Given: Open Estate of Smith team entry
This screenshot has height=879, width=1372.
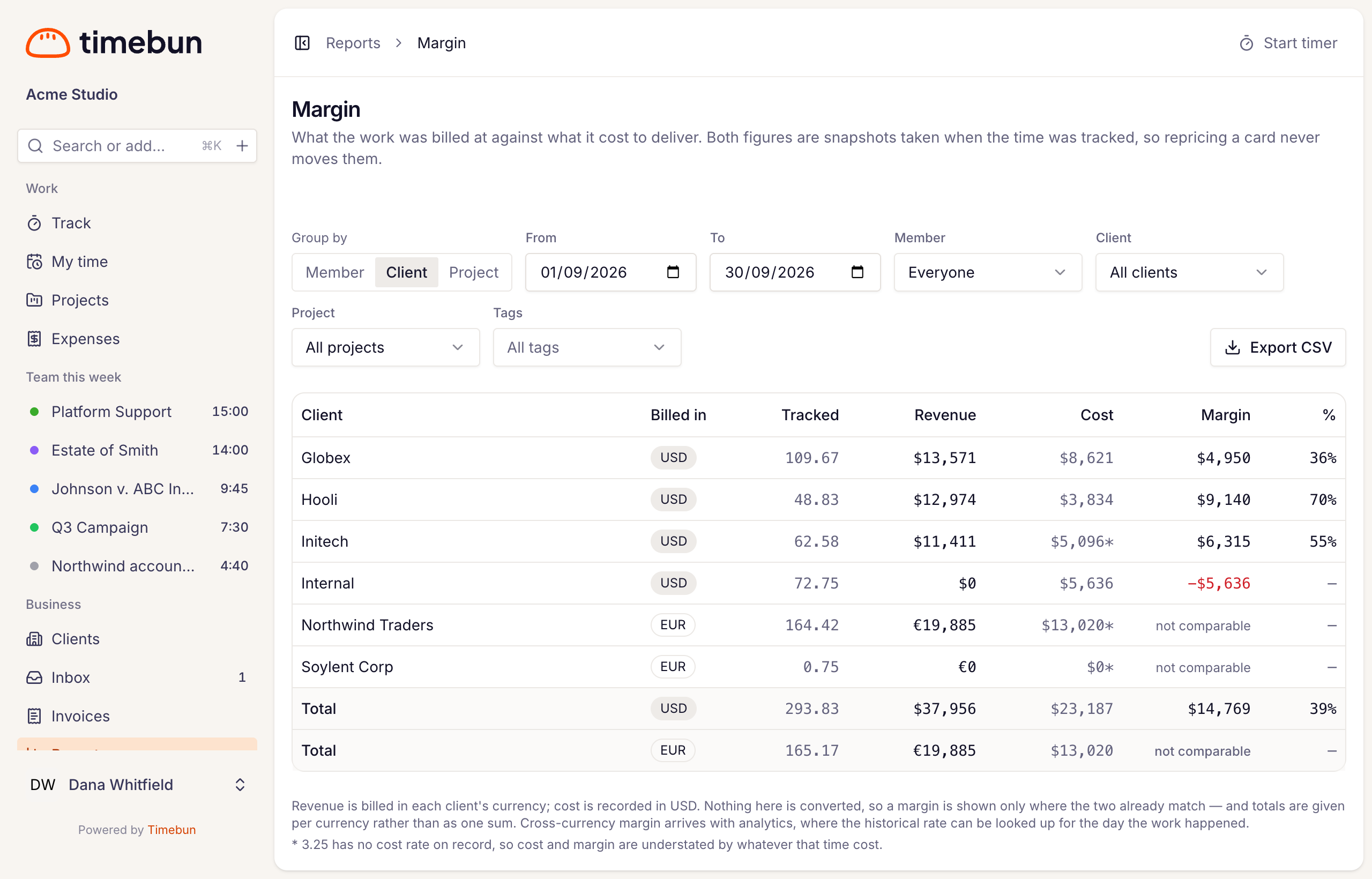Looking at the screenshot, I should (x=137, y=450).
